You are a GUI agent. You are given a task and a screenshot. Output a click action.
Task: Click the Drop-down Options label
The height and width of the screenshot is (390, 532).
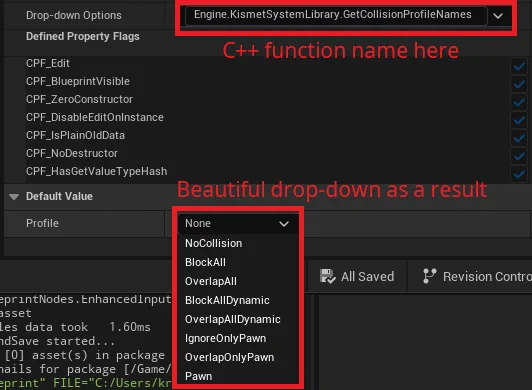pos(74,15)
